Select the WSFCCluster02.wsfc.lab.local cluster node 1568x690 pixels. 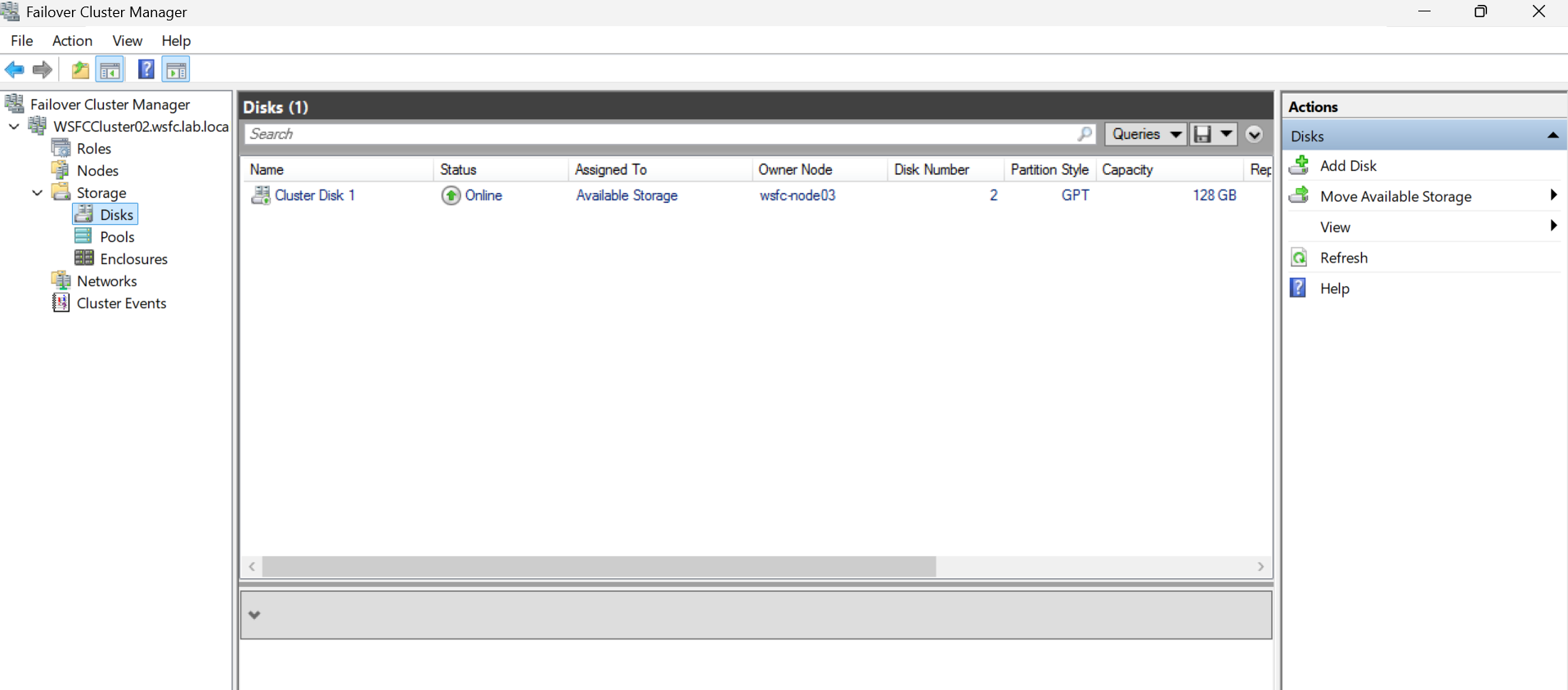point(141,126)
